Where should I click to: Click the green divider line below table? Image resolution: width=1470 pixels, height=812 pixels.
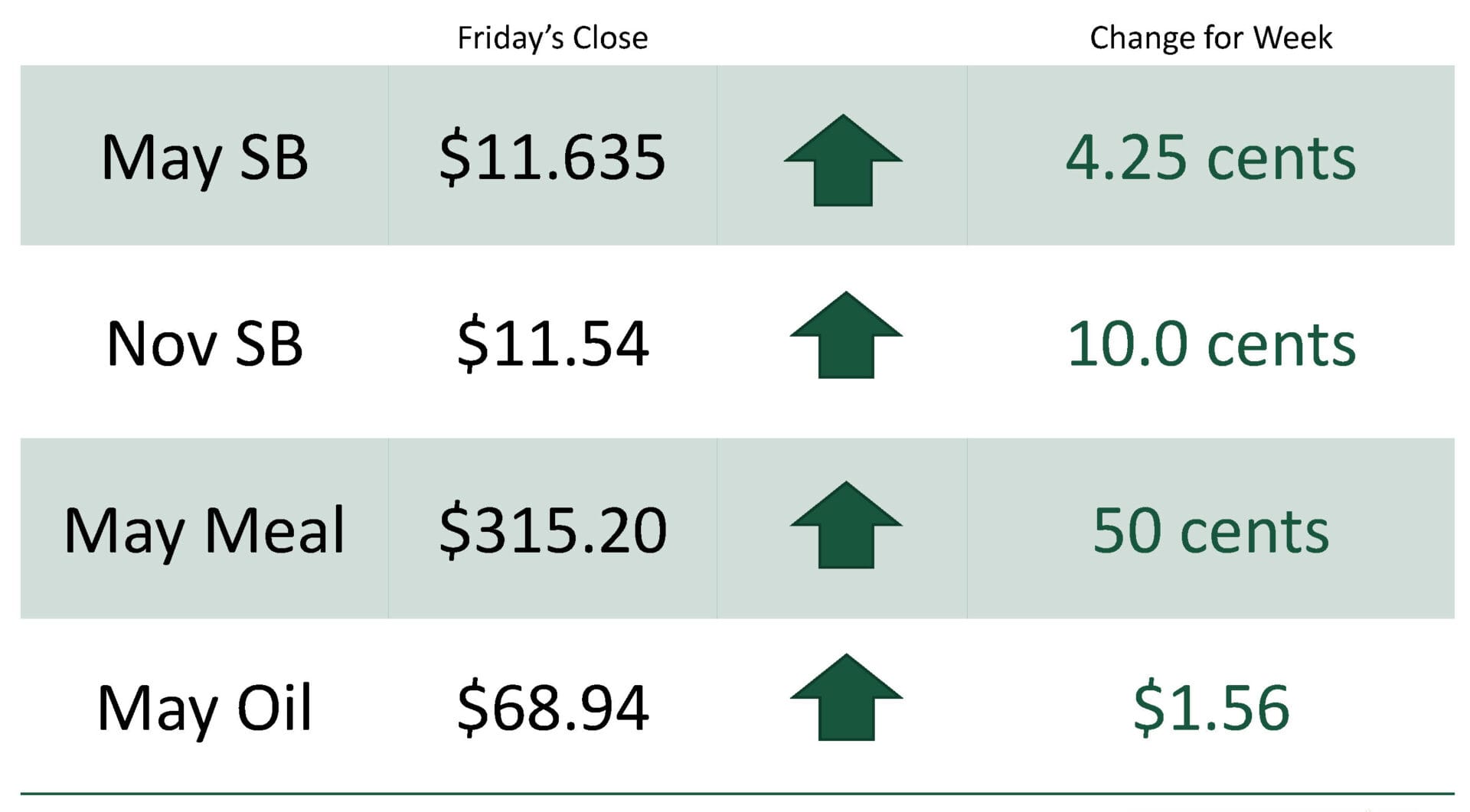[x=737, y=794]
